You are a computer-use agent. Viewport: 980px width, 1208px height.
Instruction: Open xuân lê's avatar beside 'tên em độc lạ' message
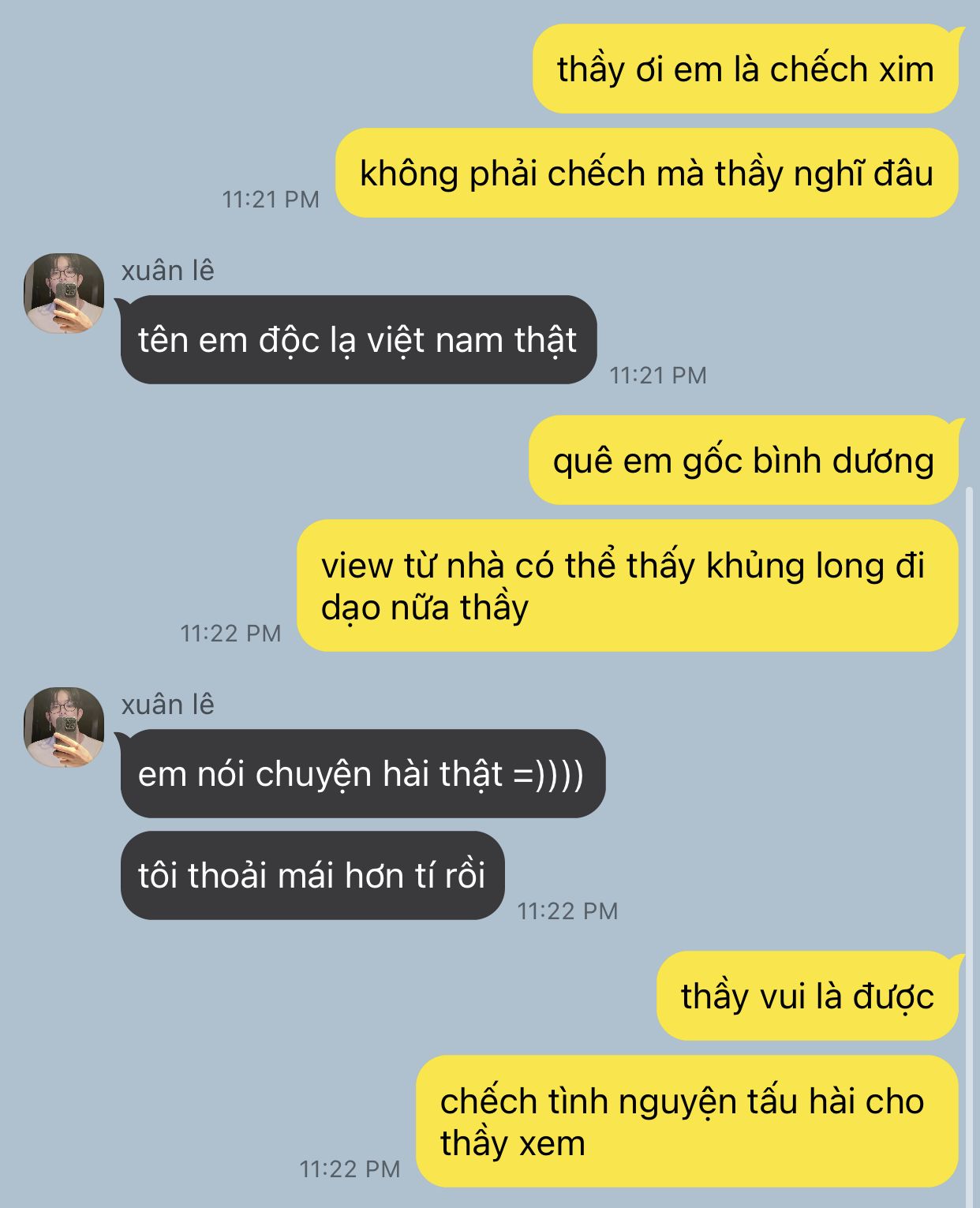(x=64, y=294)
